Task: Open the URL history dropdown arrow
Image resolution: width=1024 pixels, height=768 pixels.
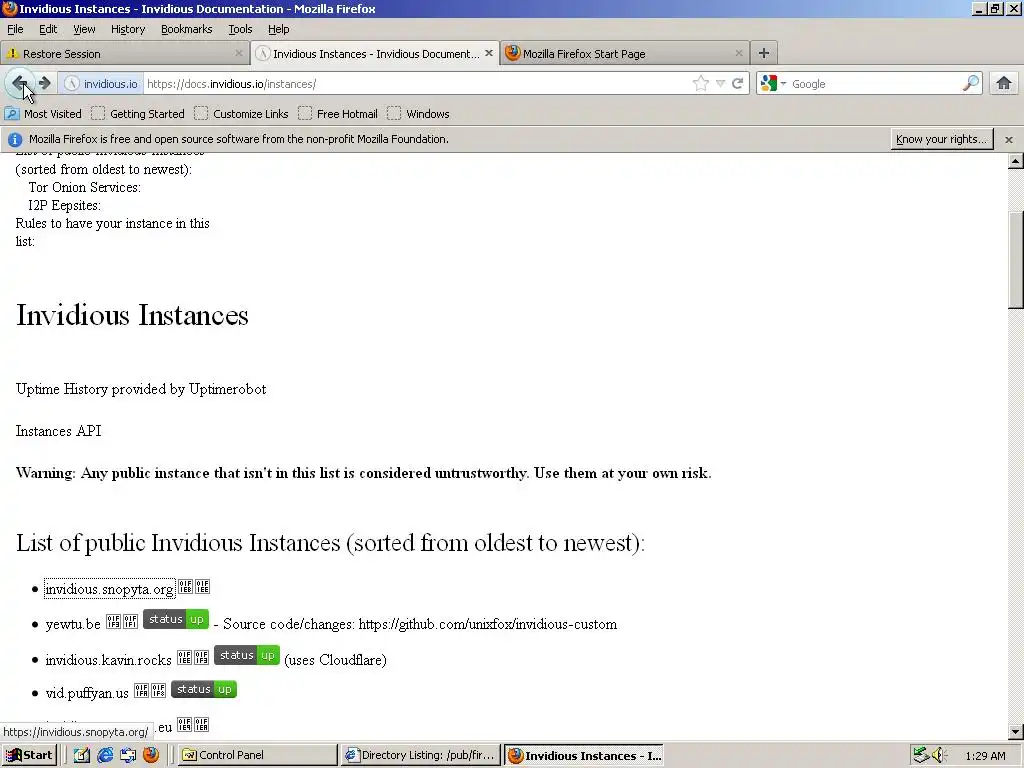Action: coord(720,84)
